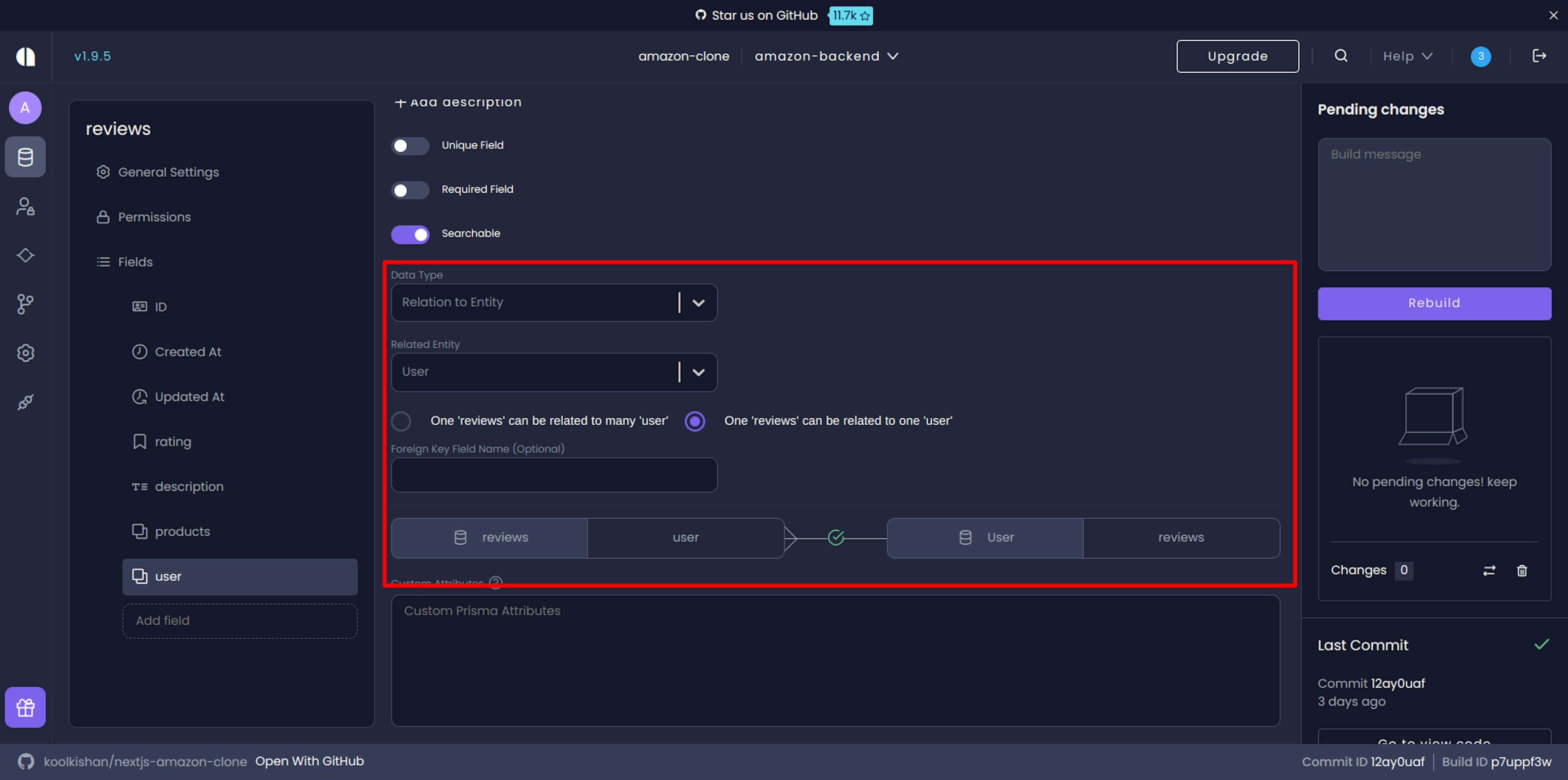
Task: Select 'related to many user' radio option
Action: 401,421
